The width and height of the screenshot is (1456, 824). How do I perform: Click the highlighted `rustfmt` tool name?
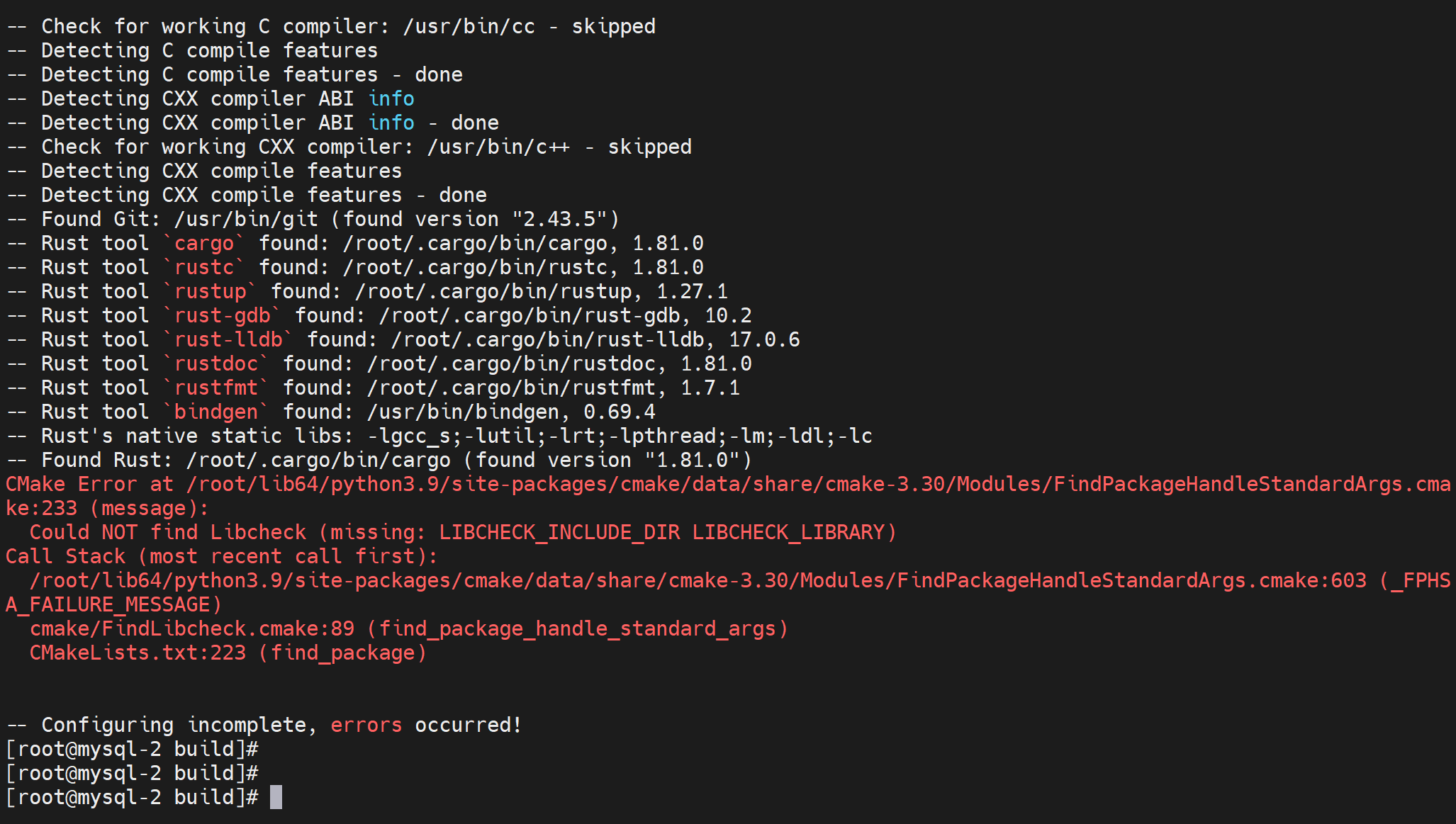click(216, 388)
